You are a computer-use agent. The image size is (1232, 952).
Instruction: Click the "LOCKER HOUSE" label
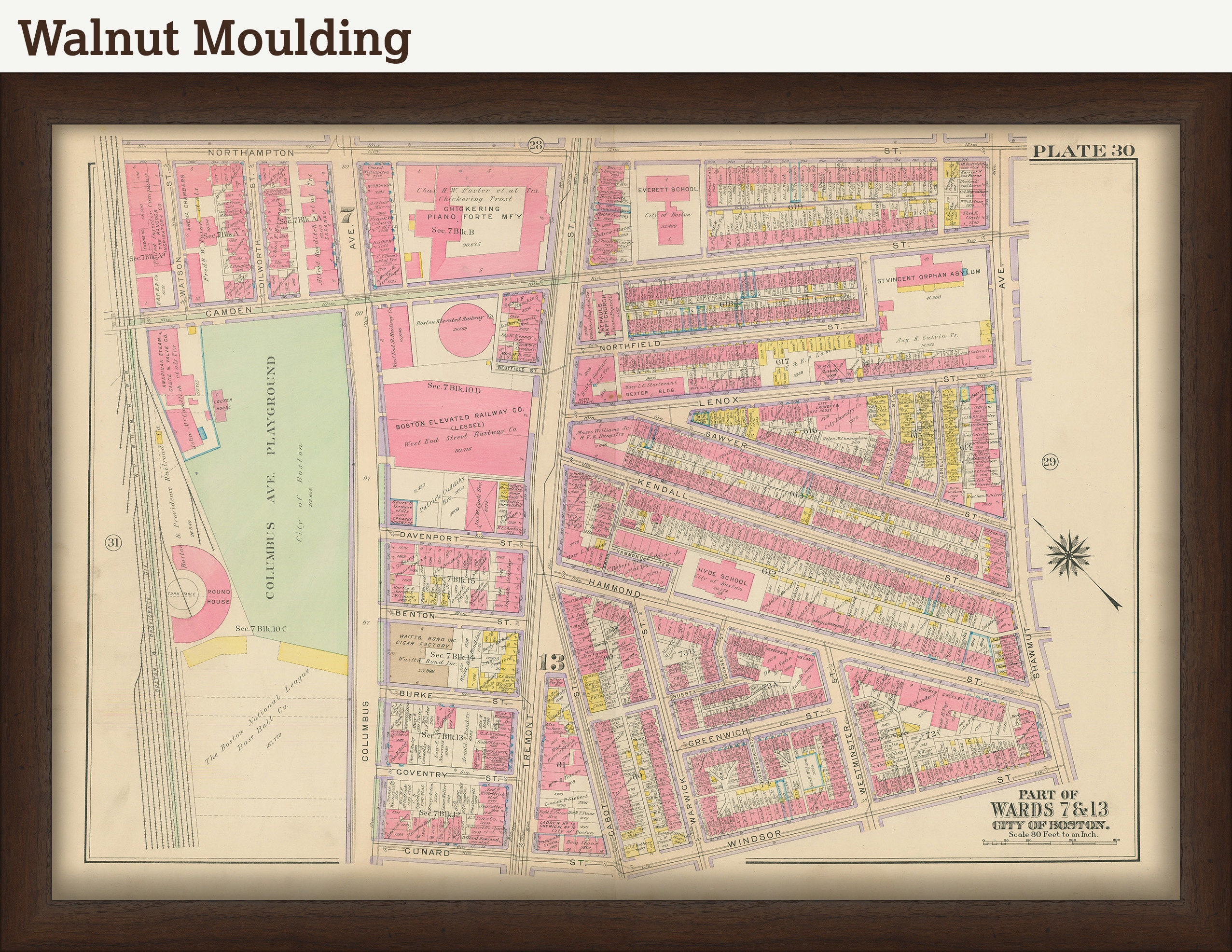click(x=222, y=403)
